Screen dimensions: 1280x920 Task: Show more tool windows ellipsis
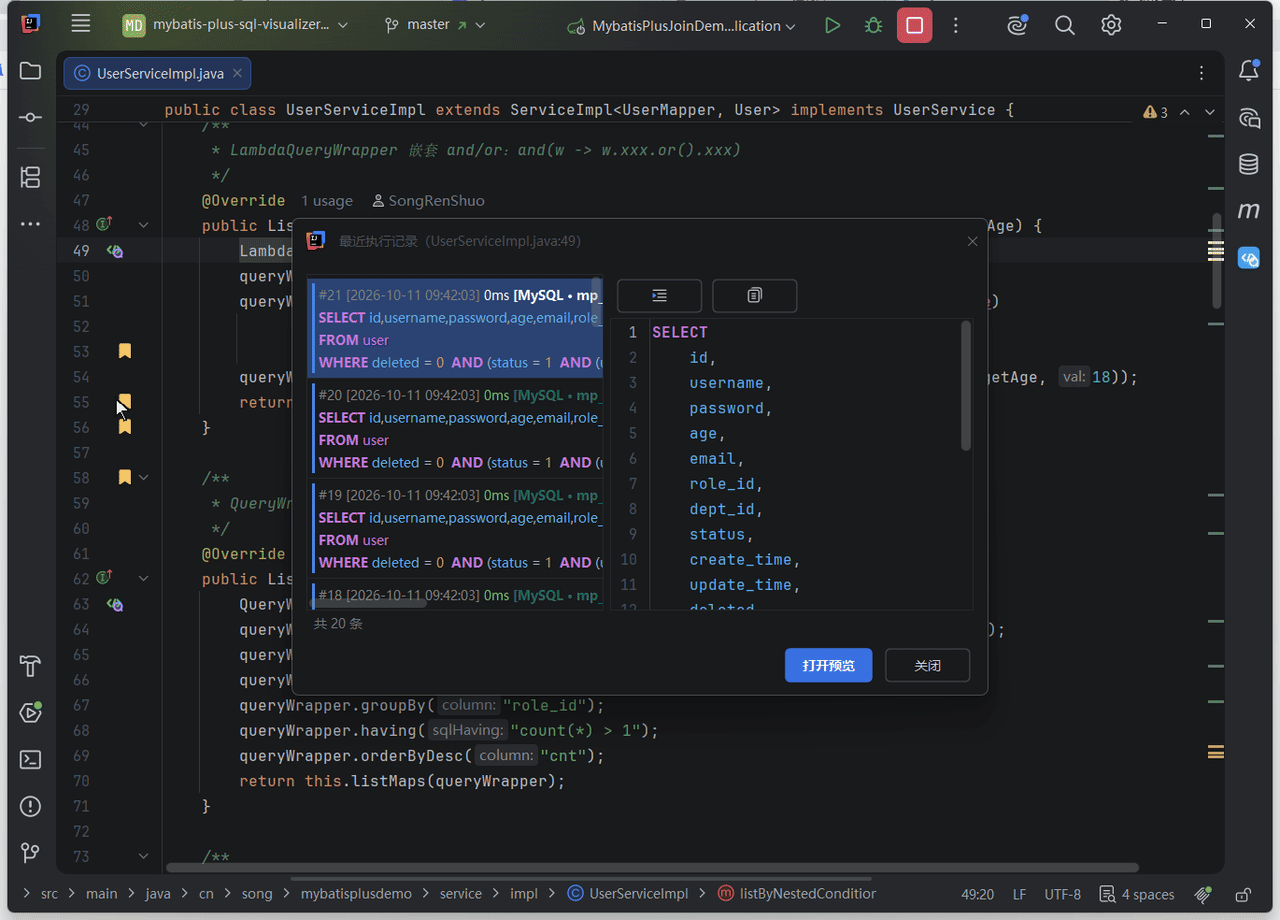click(30, 224)
